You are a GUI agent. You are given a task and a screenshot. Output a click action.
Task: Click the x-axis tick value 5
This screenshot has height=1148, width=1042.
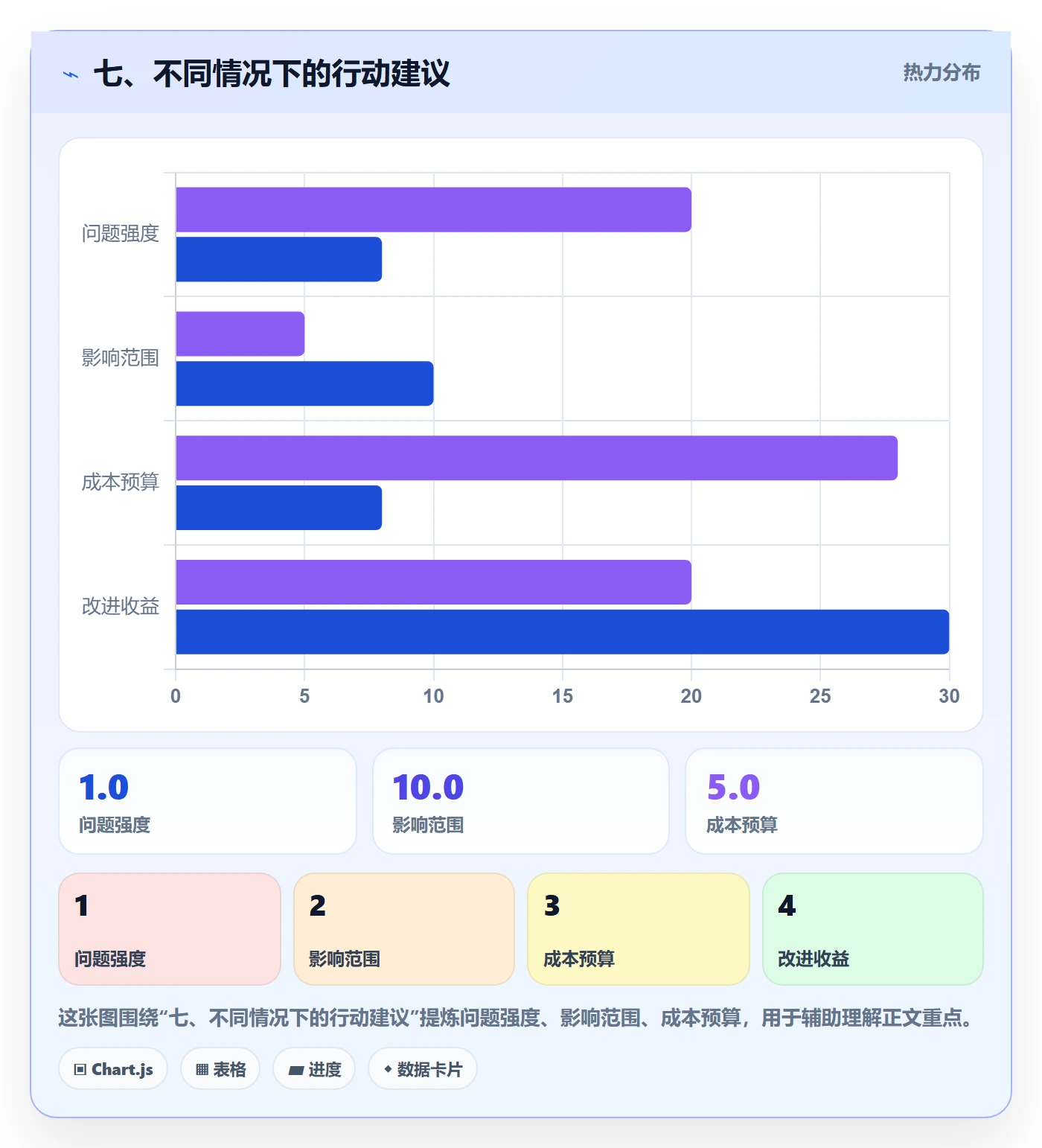(x=304, y=696)
